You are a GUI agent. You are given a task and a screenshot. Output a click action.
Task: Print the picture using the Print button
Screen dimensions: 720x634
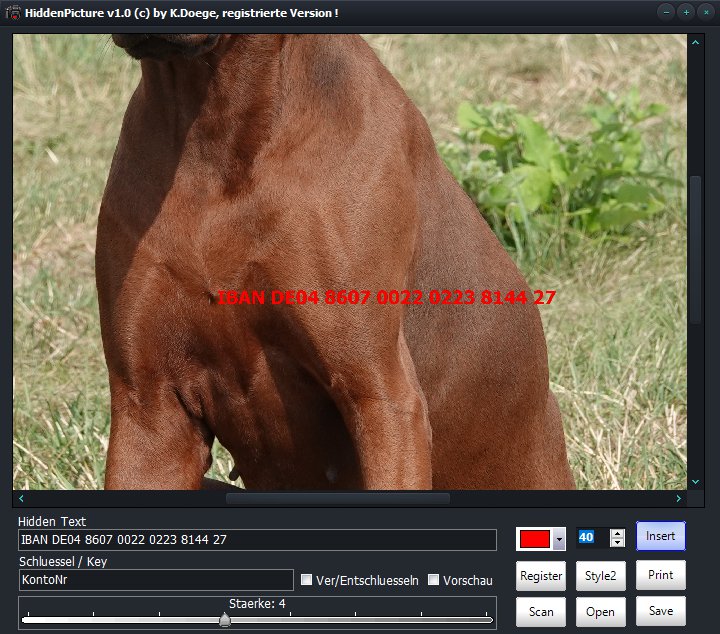[x=660, y=575]
